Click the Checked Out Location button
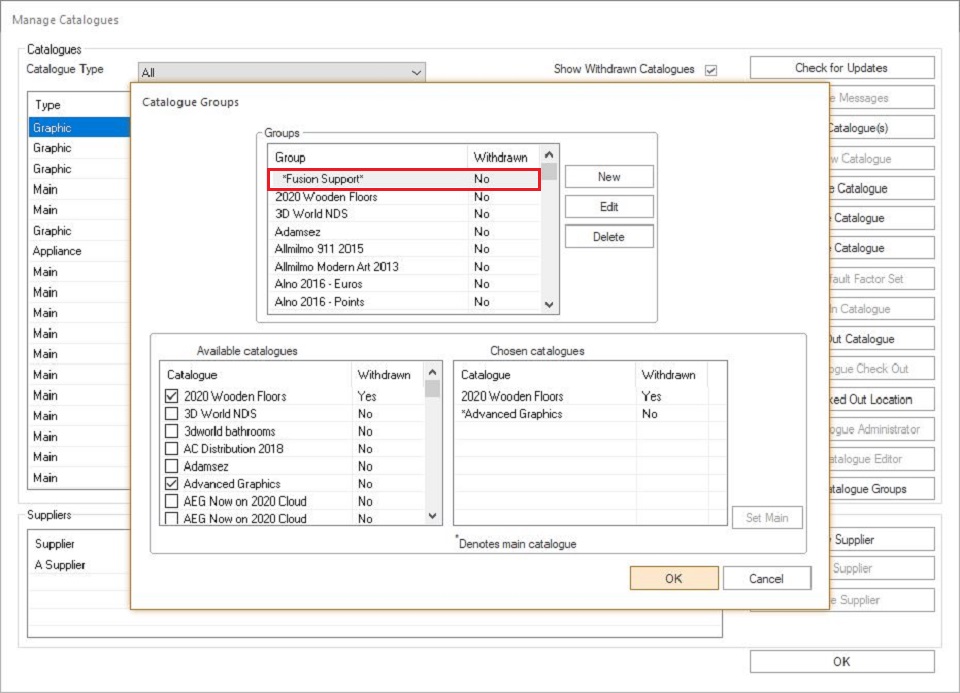 882,399
